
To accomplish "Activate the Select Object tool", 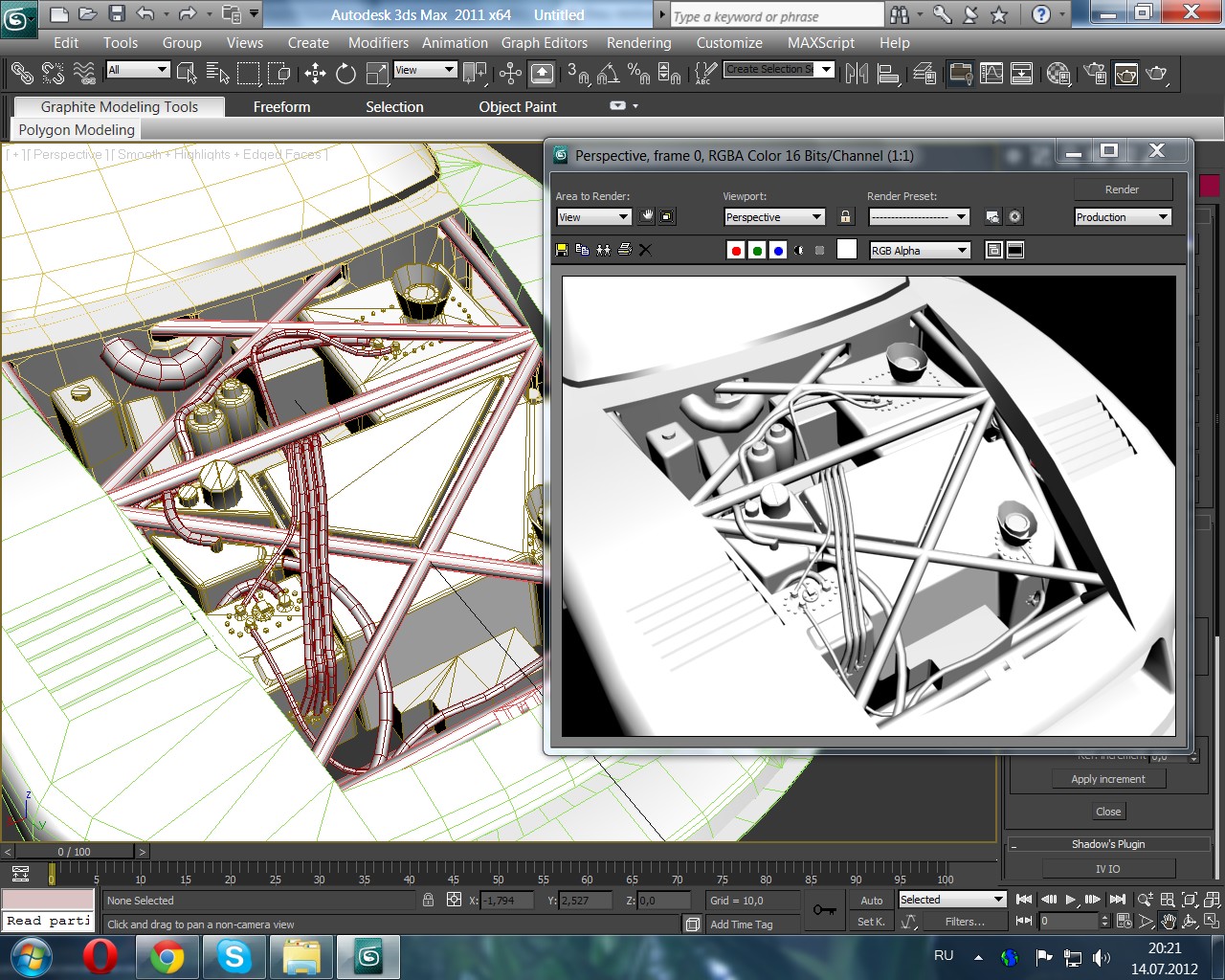I will coord(188,73).
